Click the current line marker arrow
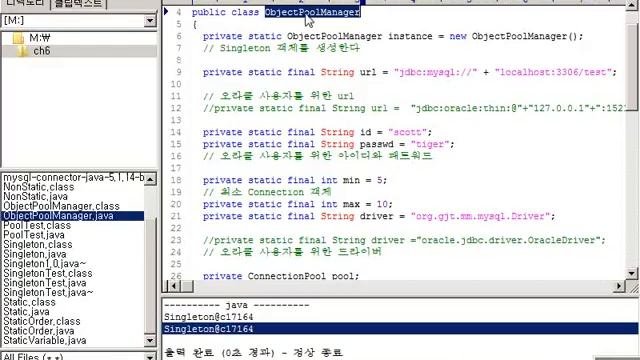Viewport: 640px width, 360px height. (x=166, y=11)
